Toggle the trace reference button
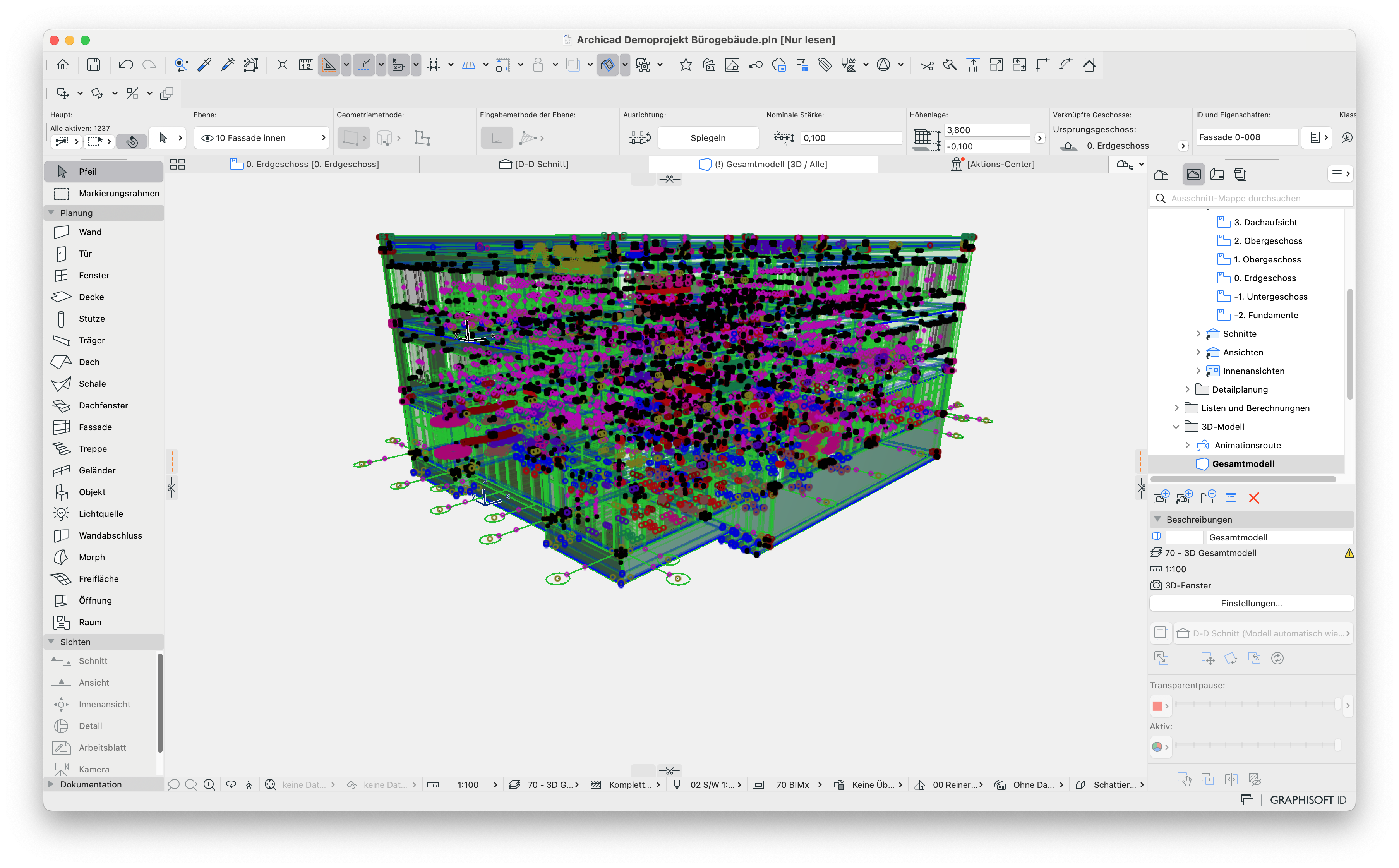1399x868 pixels. pyautogui.click(x=573, y=65)
